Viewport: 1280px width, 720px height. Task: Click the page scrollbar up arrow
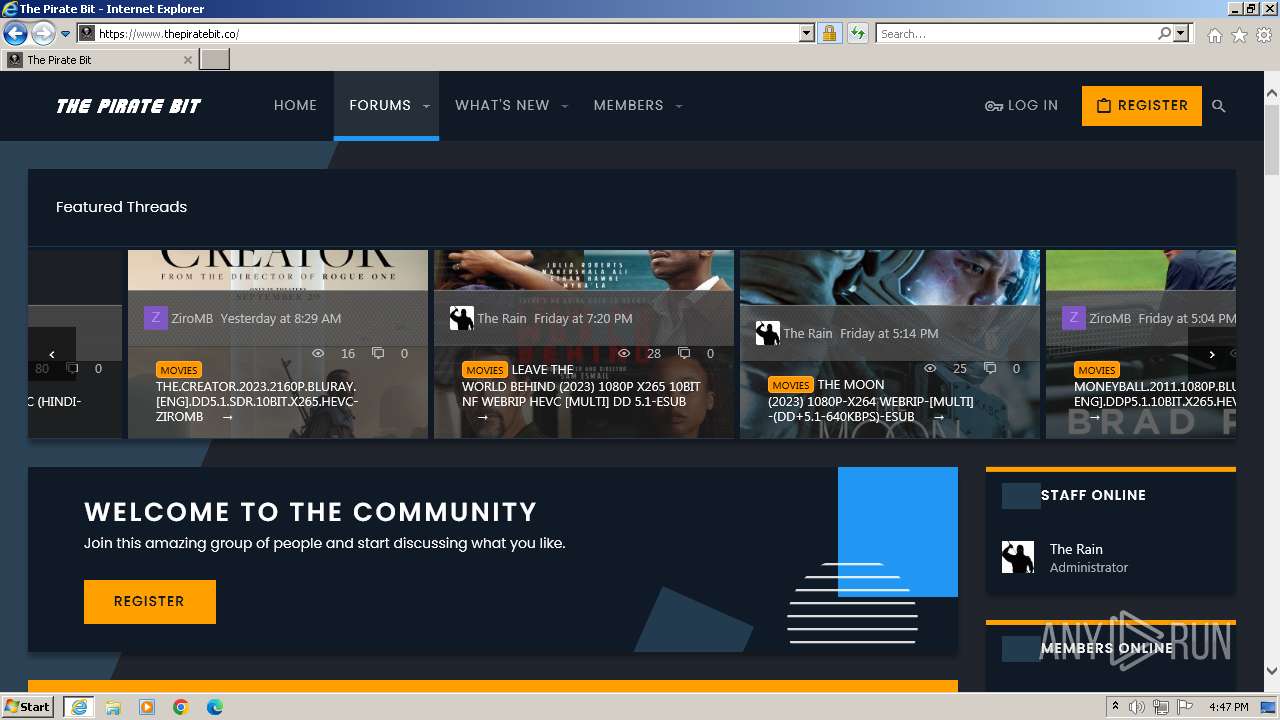(1272, 94)
